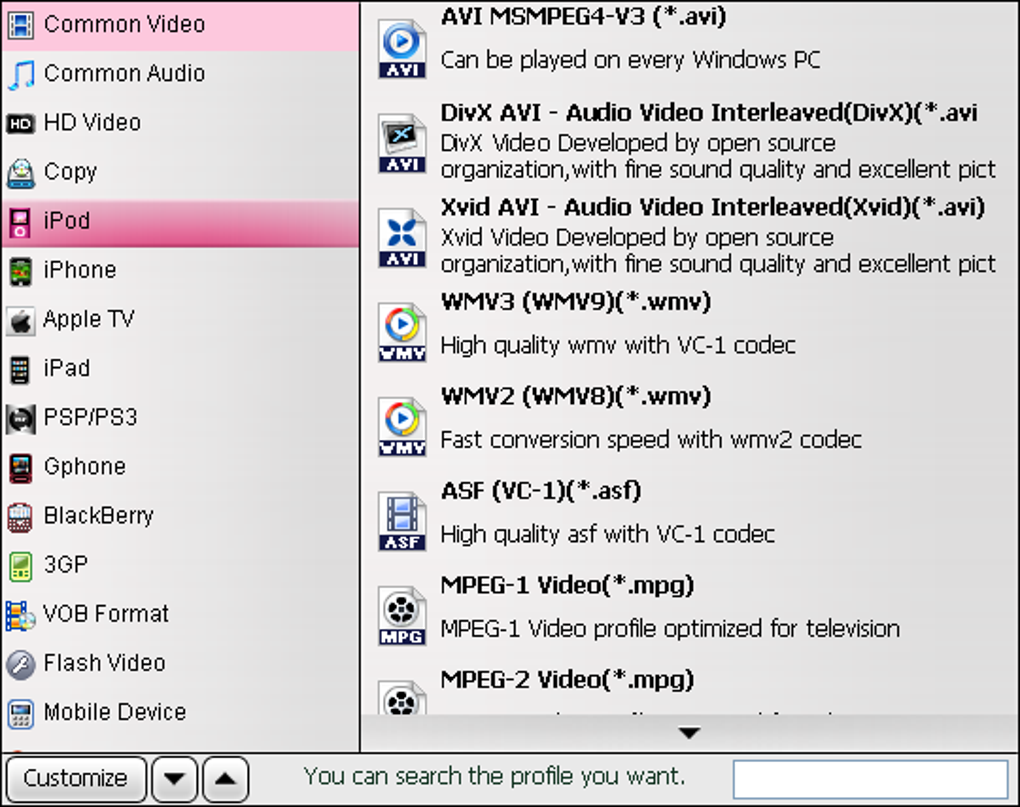Click the profile search input field
Screen dimensions: 1020x807
pyautogui.click(x=870, y=779)
